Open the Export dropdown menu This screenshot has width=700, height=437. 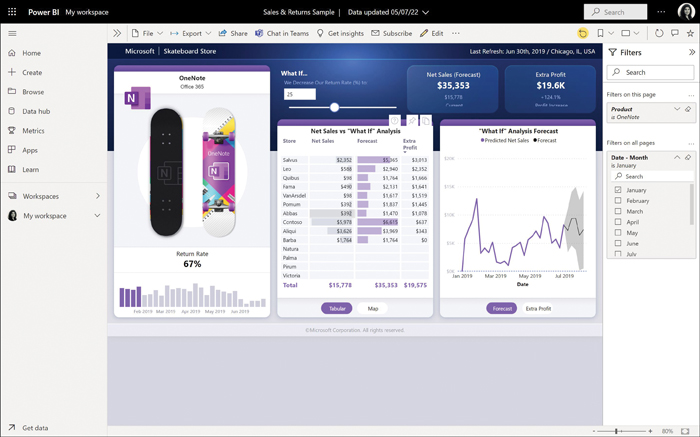191,33
